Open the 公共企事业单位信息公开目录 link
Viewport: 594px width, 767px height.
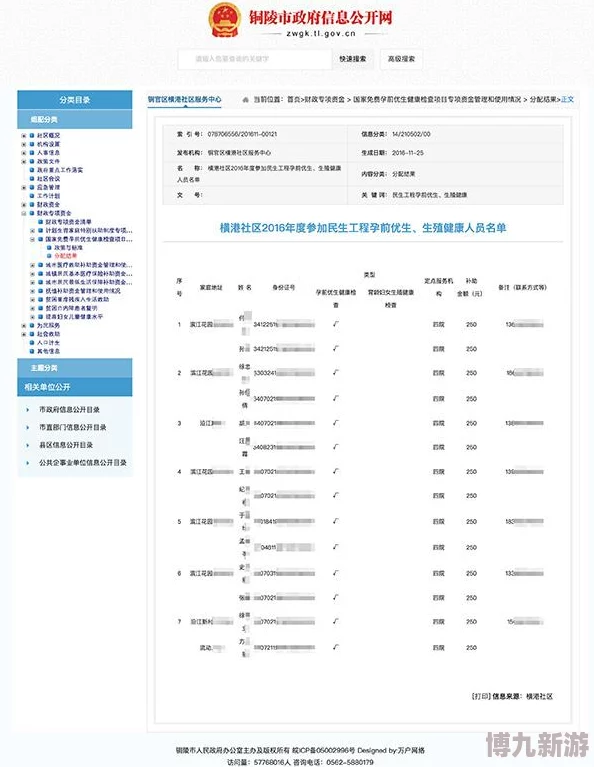[83, 462]
